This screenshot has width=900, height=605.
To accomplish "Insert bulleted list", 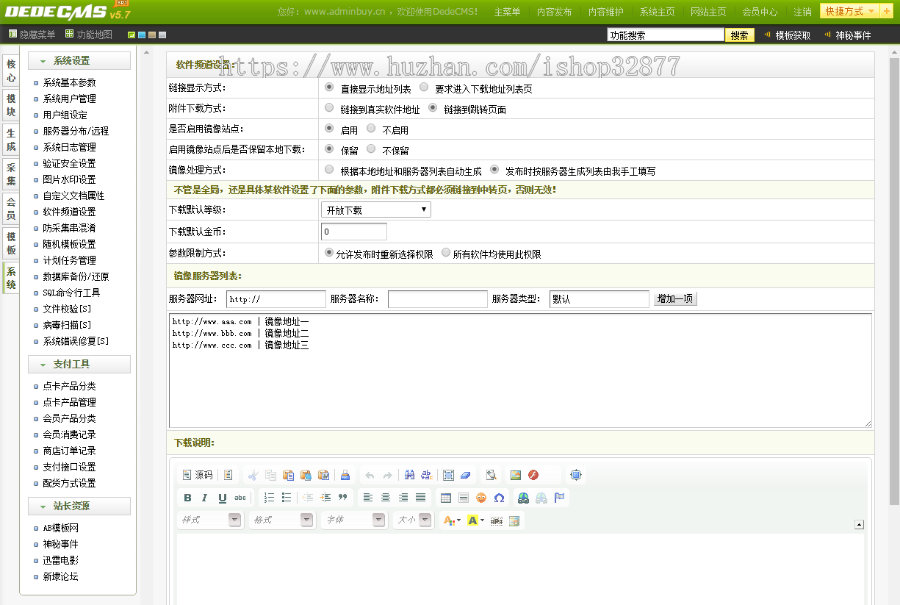I will coord(286,498).
